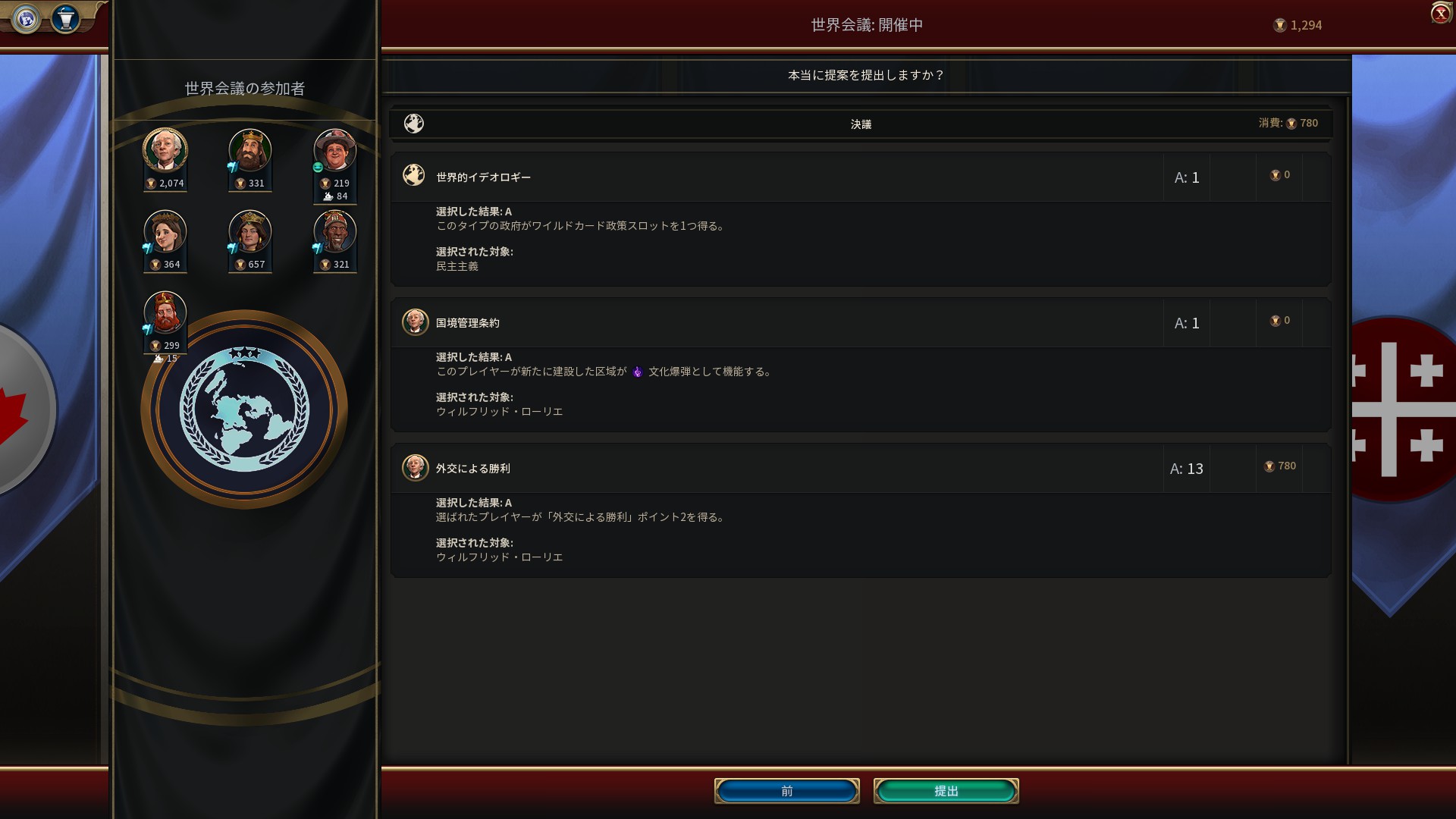1456x819 pixels.
Task: Select leader portrait with 321 favor
Action: click(x=335, y=231)
